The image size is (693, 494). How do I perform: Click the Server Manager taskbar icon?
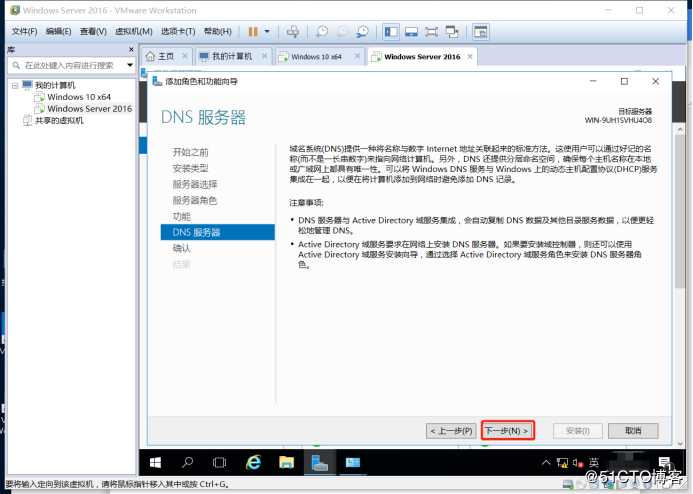[x=320, y=463]
